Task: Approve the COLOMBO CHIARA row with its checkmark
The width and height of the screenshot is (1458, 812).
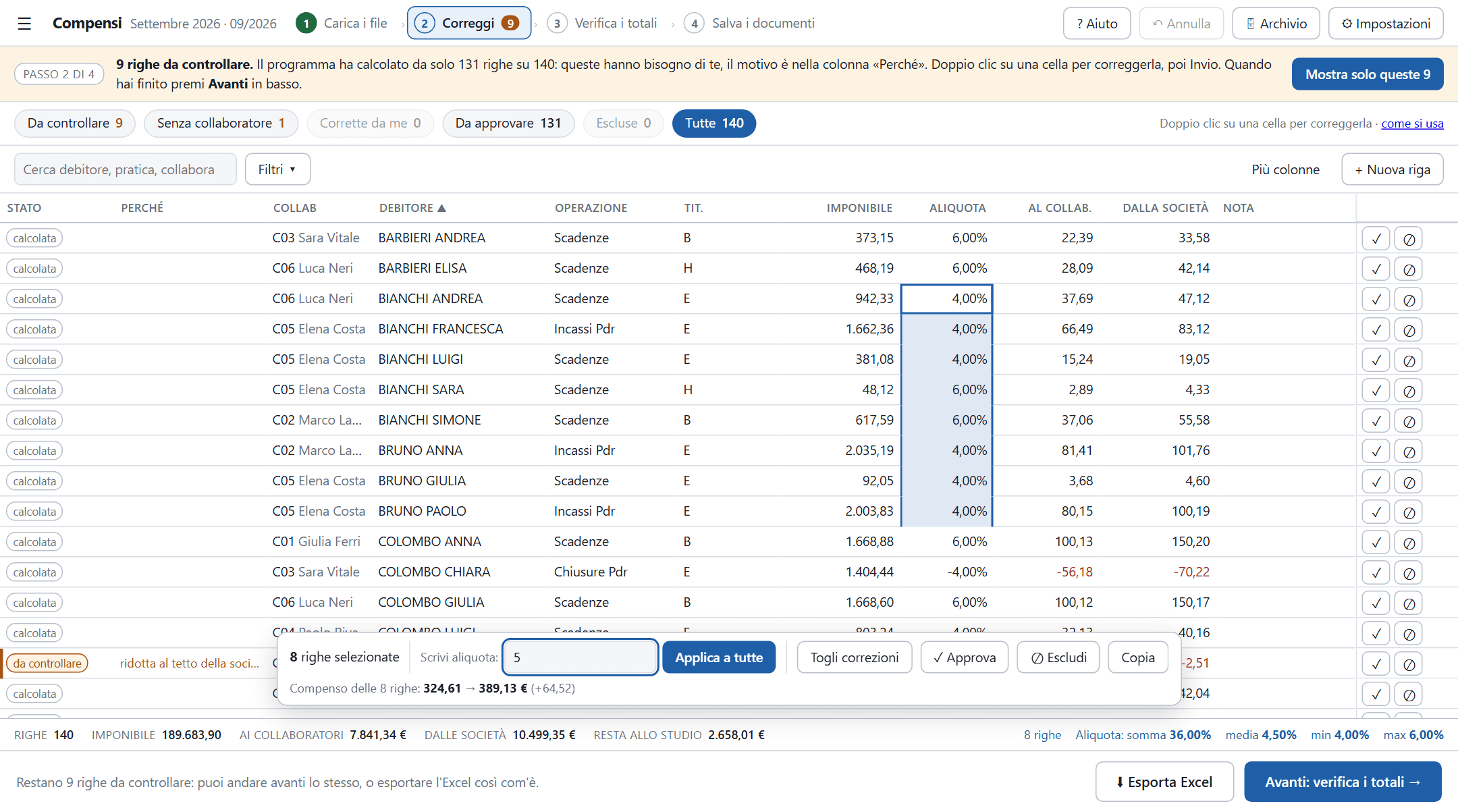Action: click(1376, 572)
